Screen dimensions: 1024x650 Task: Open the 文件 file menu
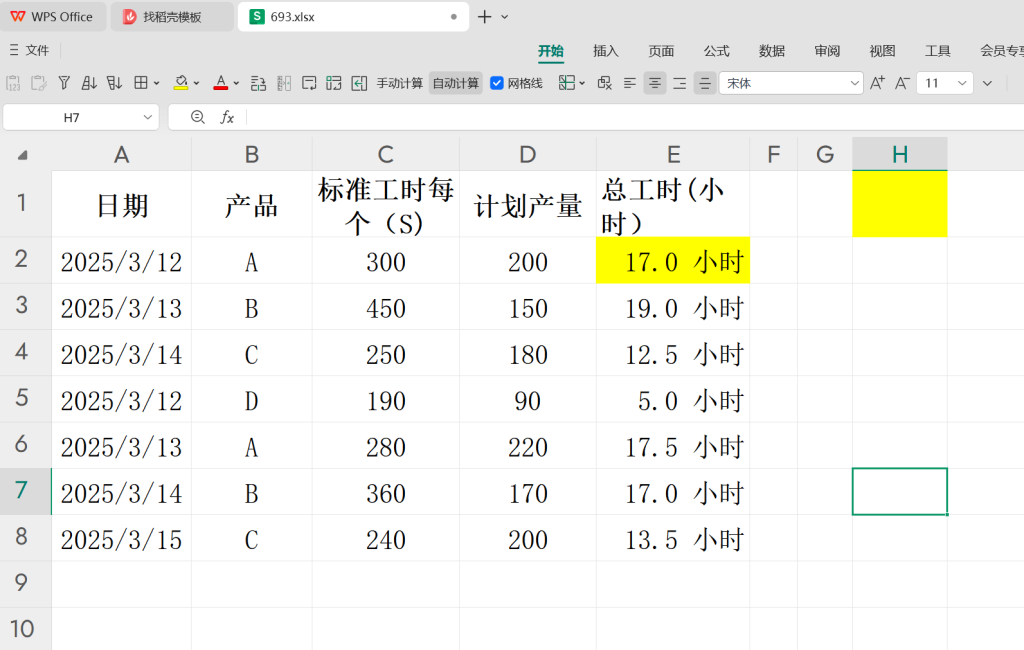[x=37, y=50]
